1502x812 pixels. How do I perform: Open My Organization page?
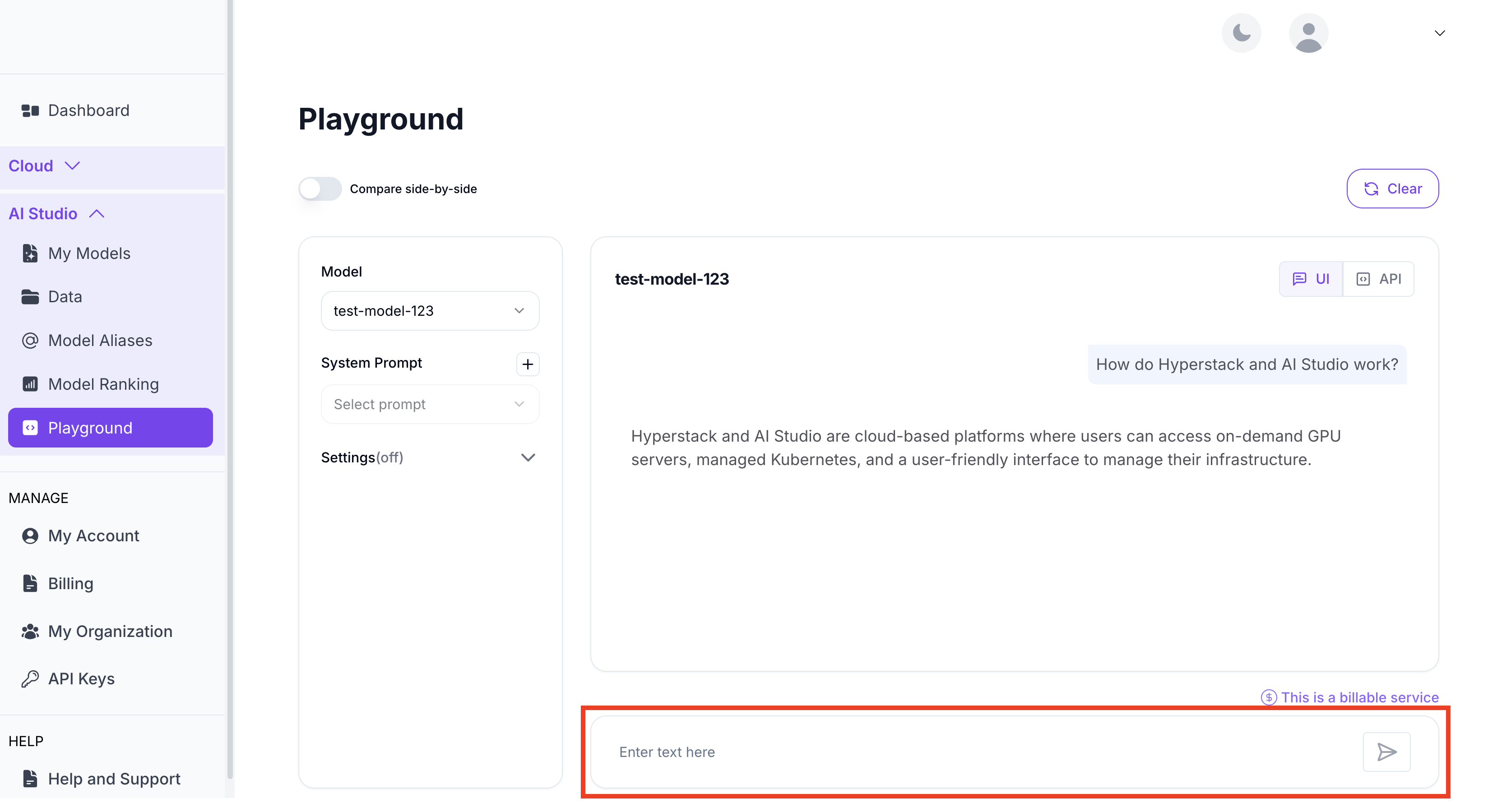(111, 631)
